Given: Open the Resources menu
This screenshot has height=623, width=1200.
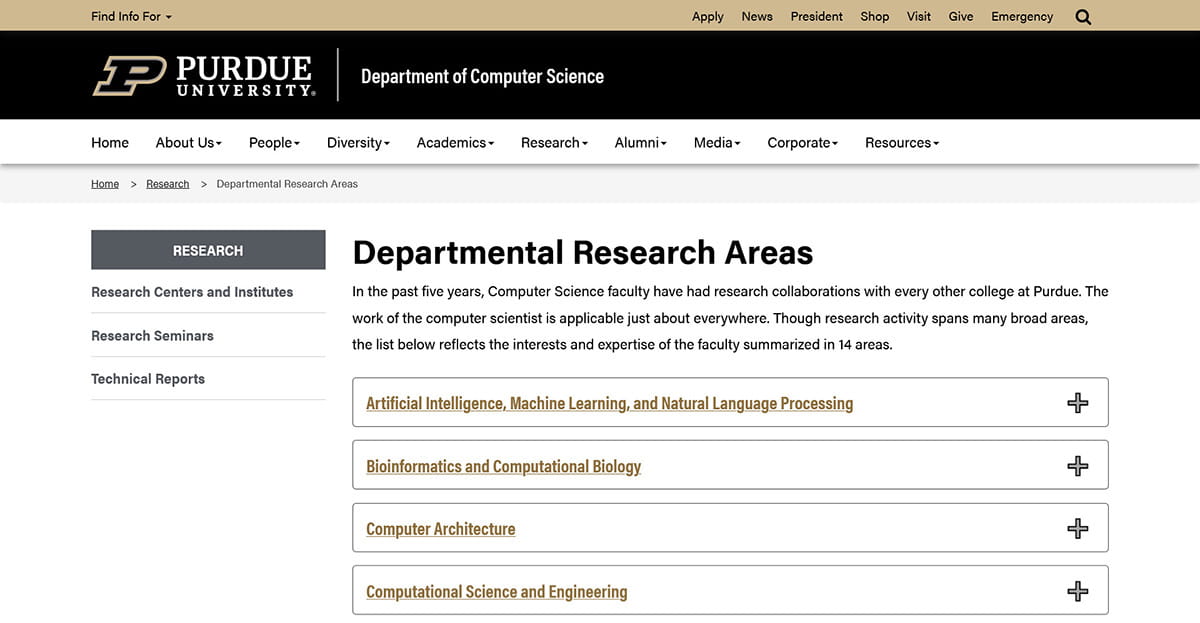Looking at the screenshot, I should click(901, 142).
